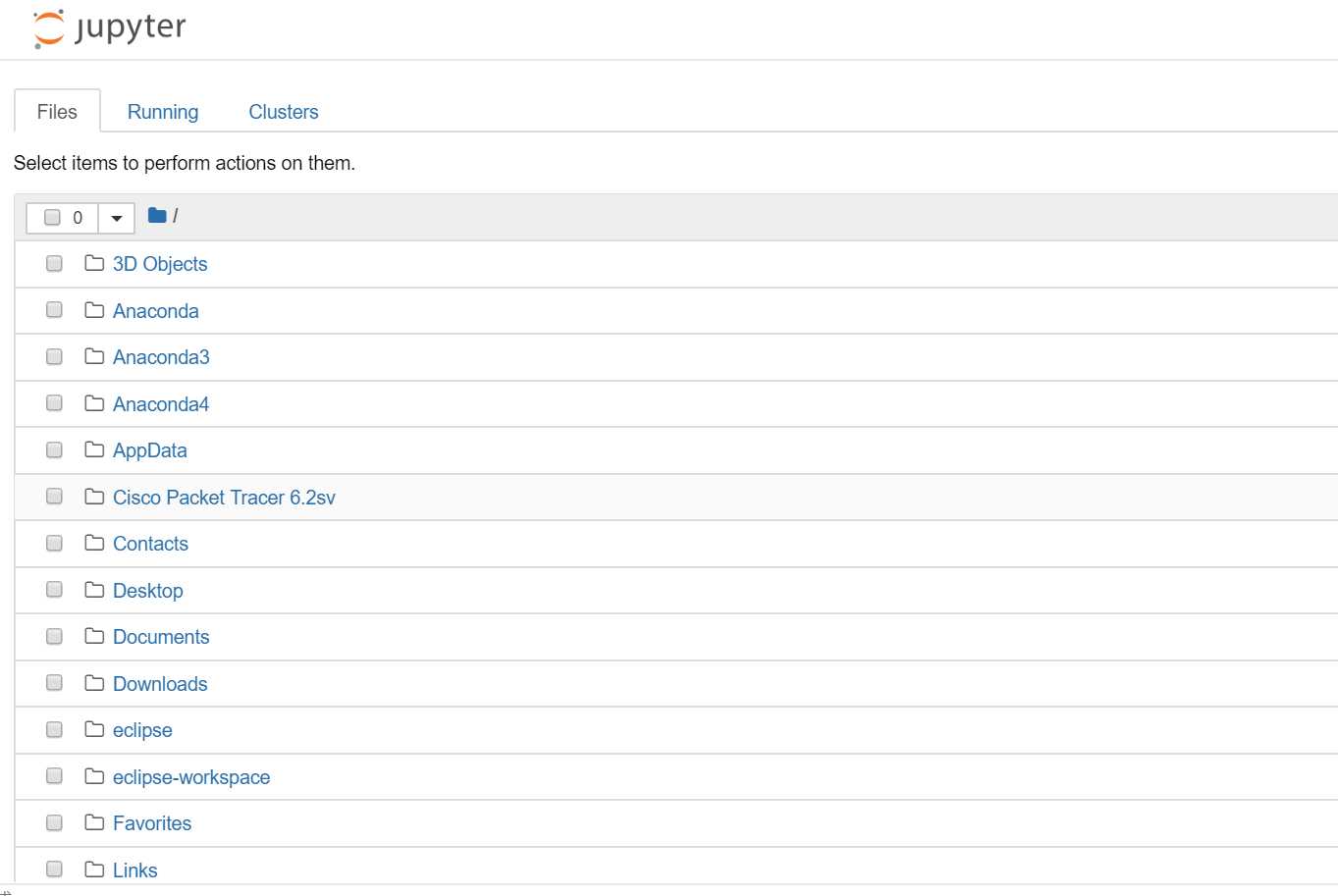Click folder icon beside eclipse-workspace

94,776
